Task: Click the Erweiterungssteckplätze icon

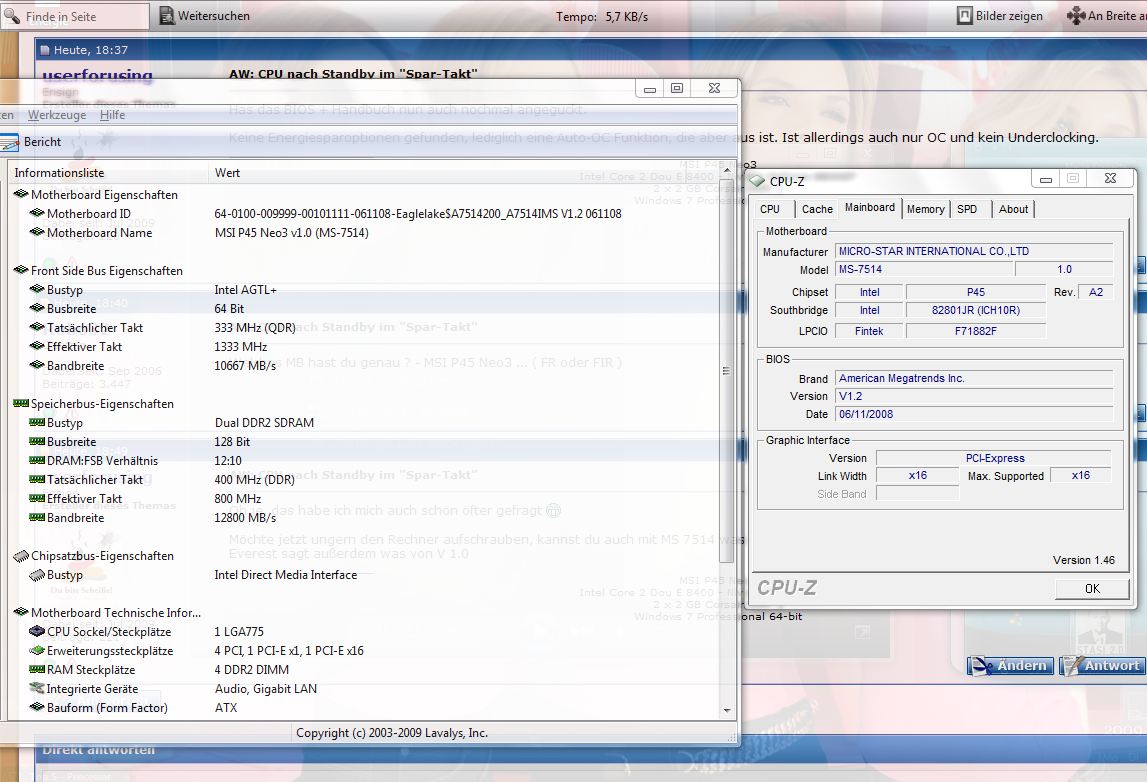Action: tap(37, 650)
